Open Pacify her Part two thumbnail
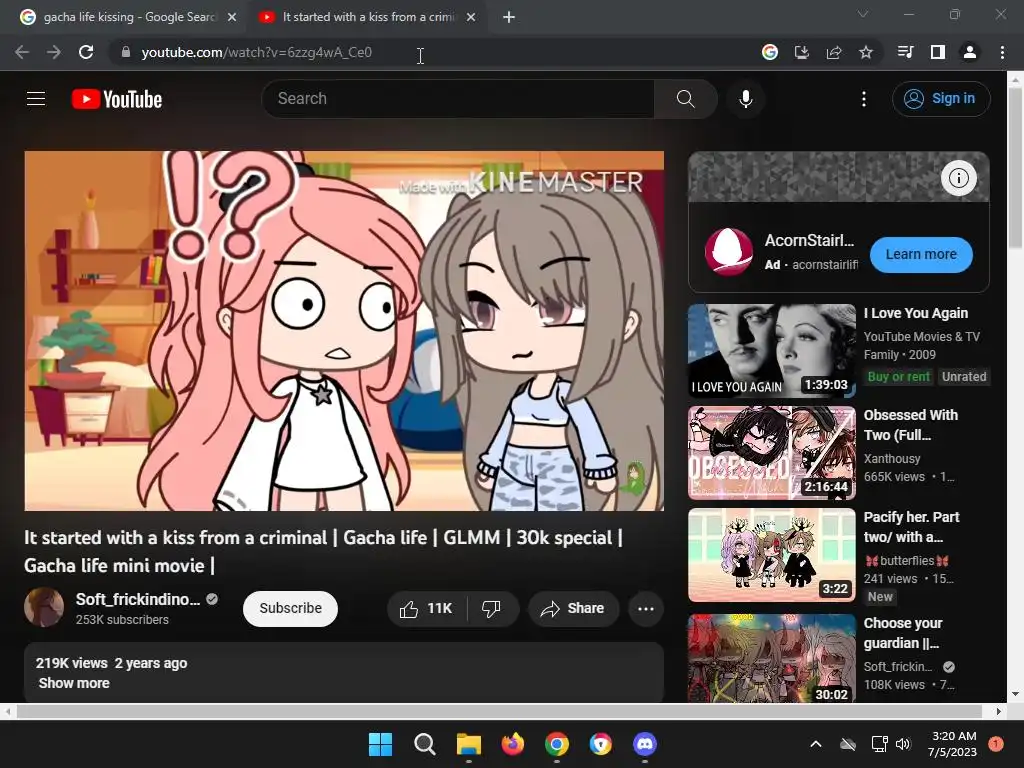This screenshot has width=1024, height=768. pyautogui.click(x=771, y=554)
